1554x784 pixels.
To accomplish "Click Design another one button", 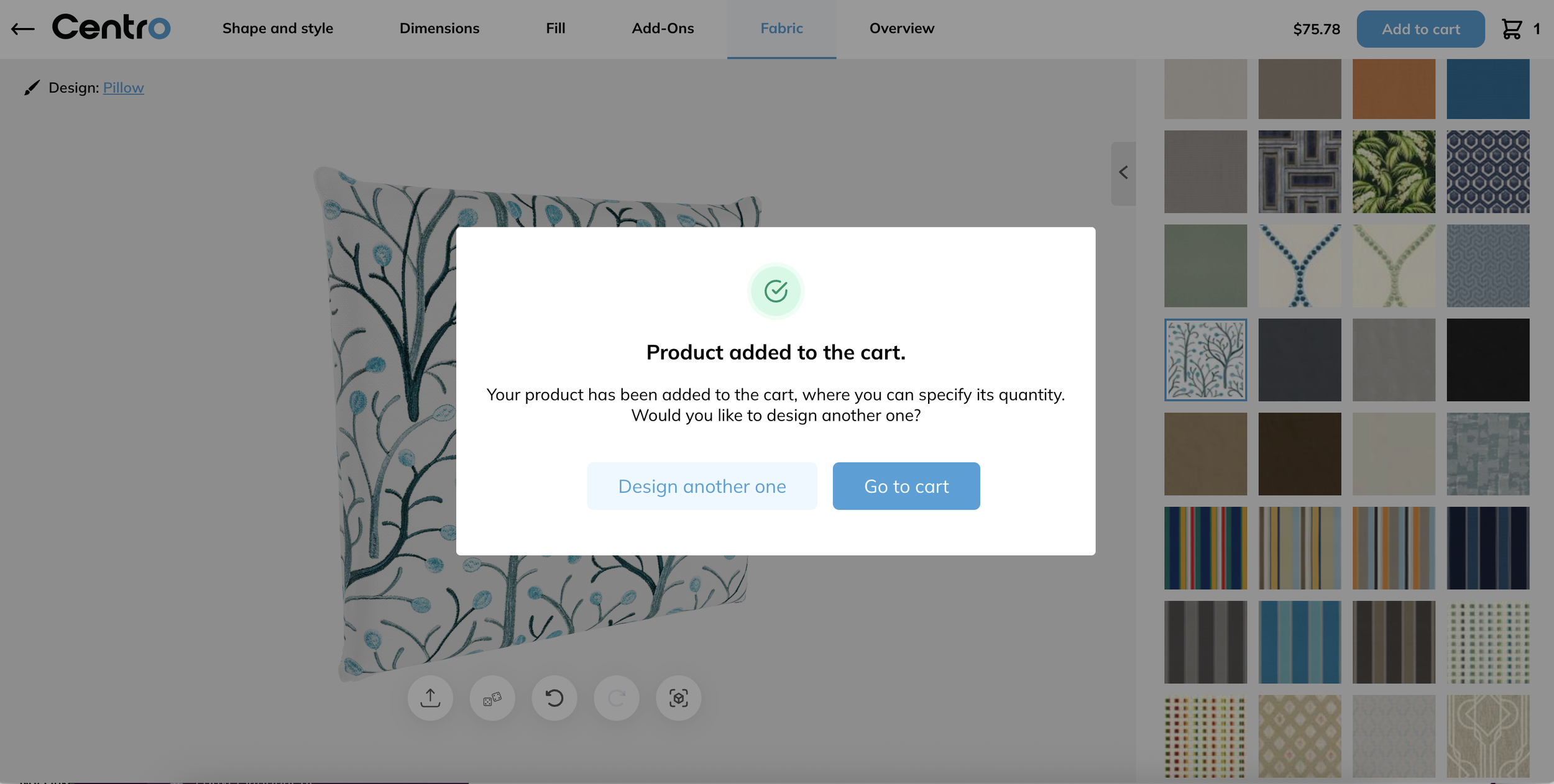I will 702,486.
